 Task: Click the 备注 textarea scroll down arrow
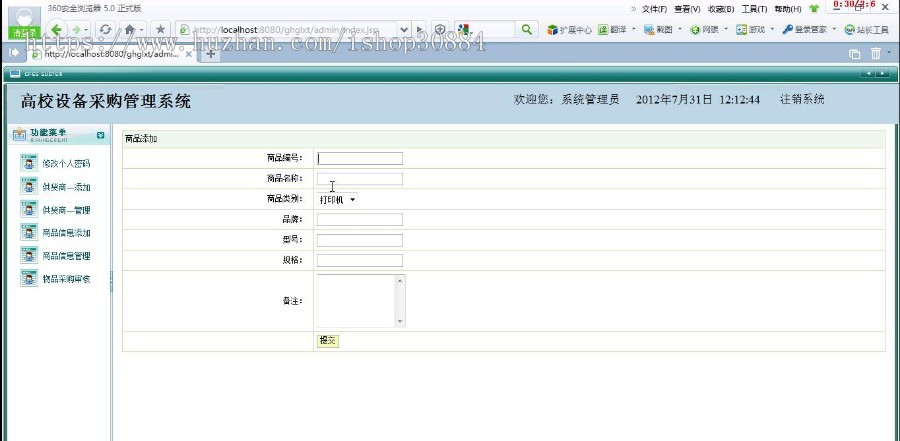click(x=400, y=322)
